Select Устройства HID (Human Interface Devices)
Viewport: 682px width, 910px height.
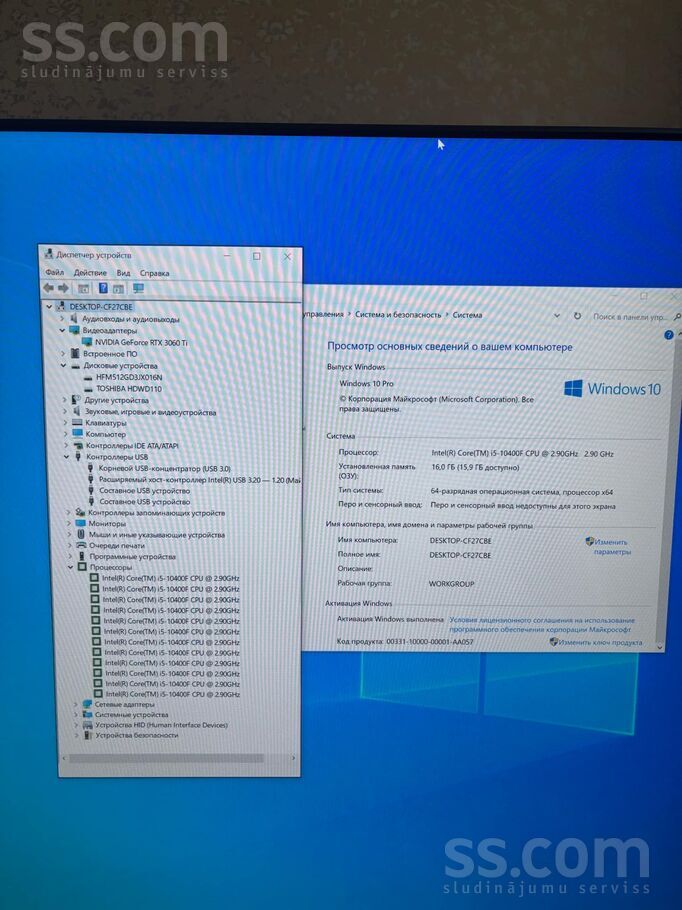161,725
